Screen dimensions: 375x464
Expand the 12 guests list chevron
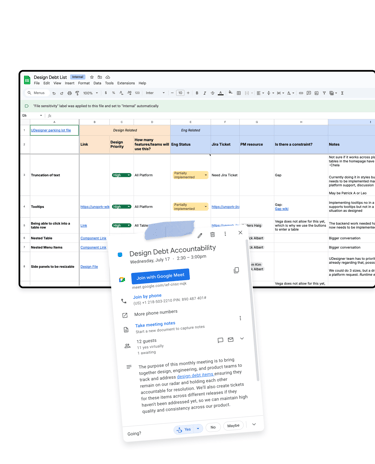[x=242, y=338]
